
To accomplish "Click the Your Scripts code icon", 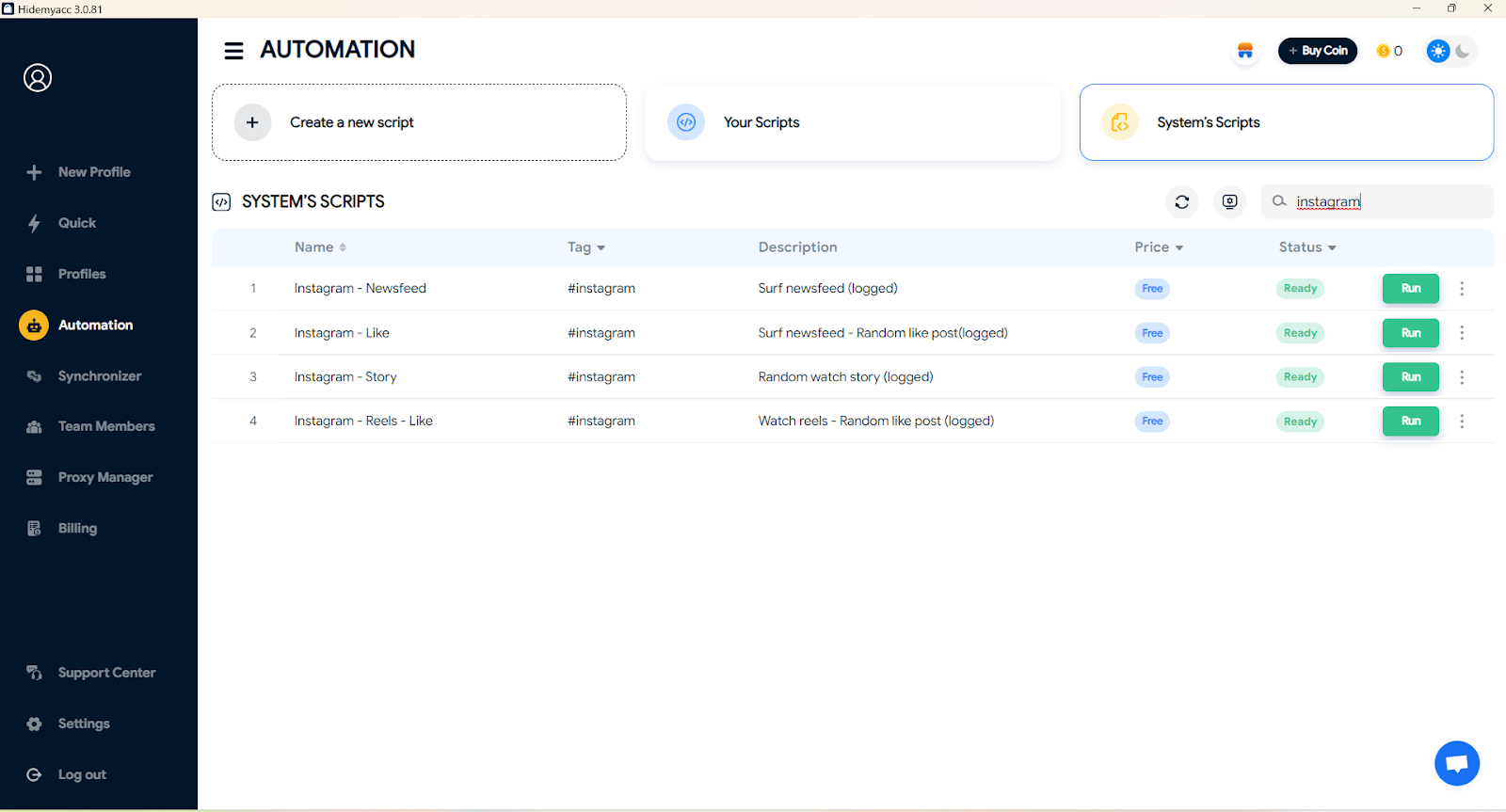I will pos(686,122).
